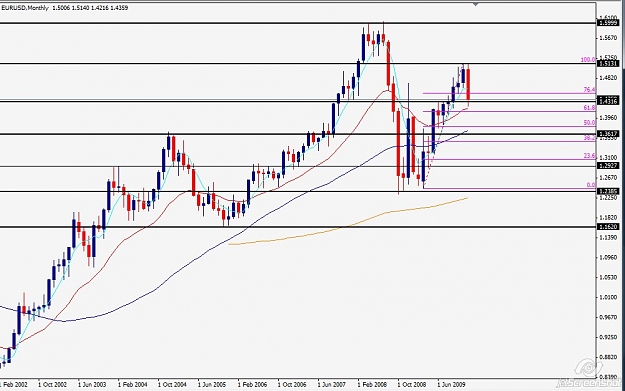This screenshot has width=625, height=391.
Task: Select the 1.2927 horizontal line price label
Action: 608,165
